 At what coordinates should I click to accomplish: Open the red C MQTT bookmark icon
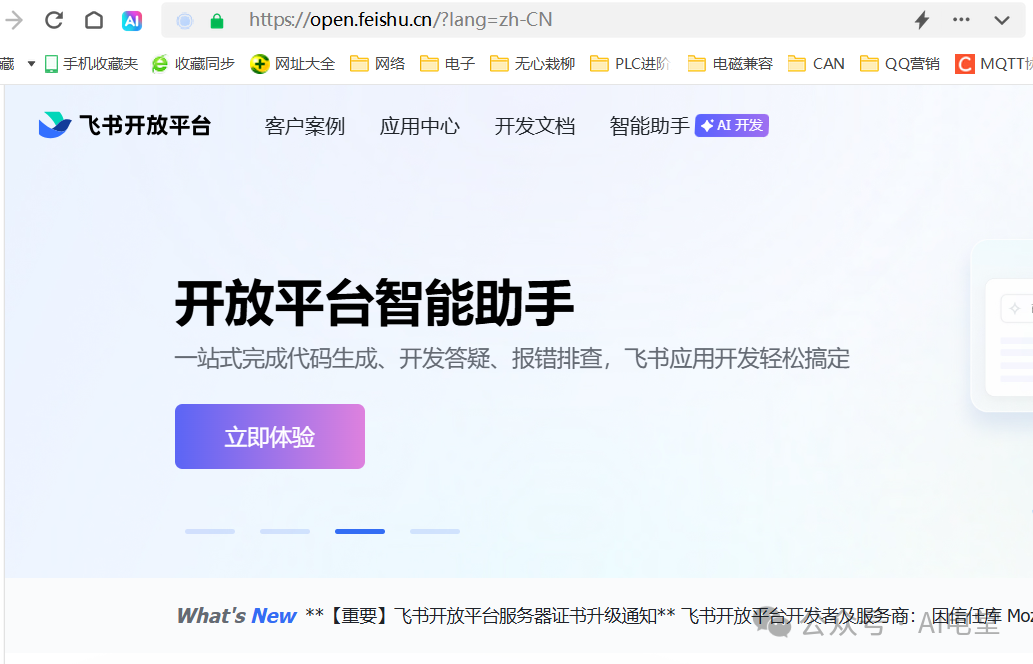coord(963,63)
